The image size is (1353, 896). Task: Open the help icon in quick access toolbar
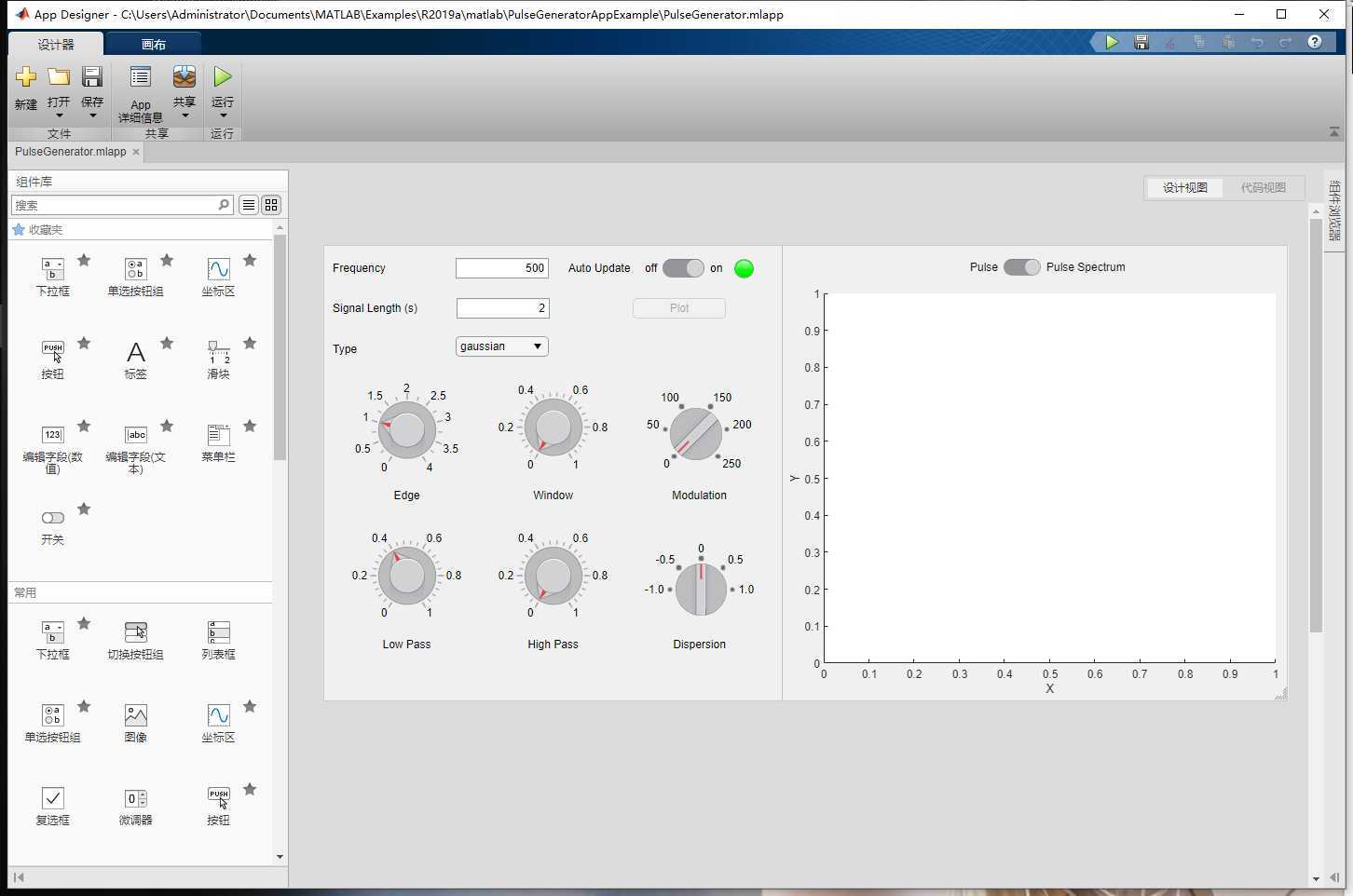(1315, 42)
